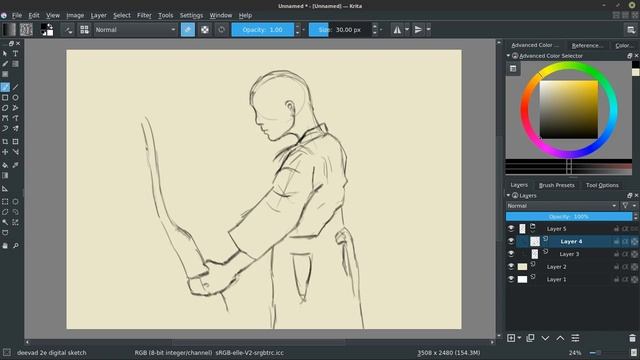
Task: Open the Filter menu
Action: point(144,16)
